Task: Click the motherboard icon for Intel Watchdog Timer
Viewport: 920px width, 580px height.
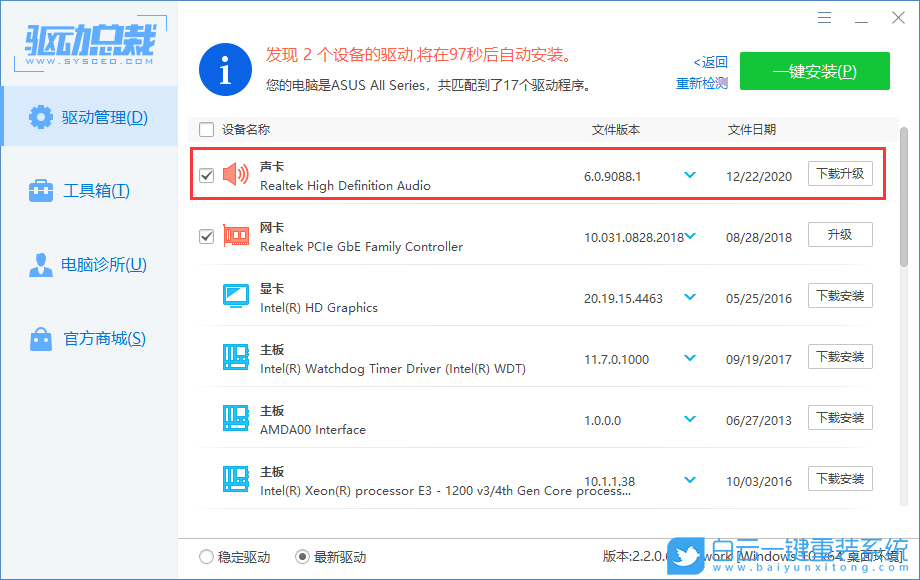Action: click(235, 356)
